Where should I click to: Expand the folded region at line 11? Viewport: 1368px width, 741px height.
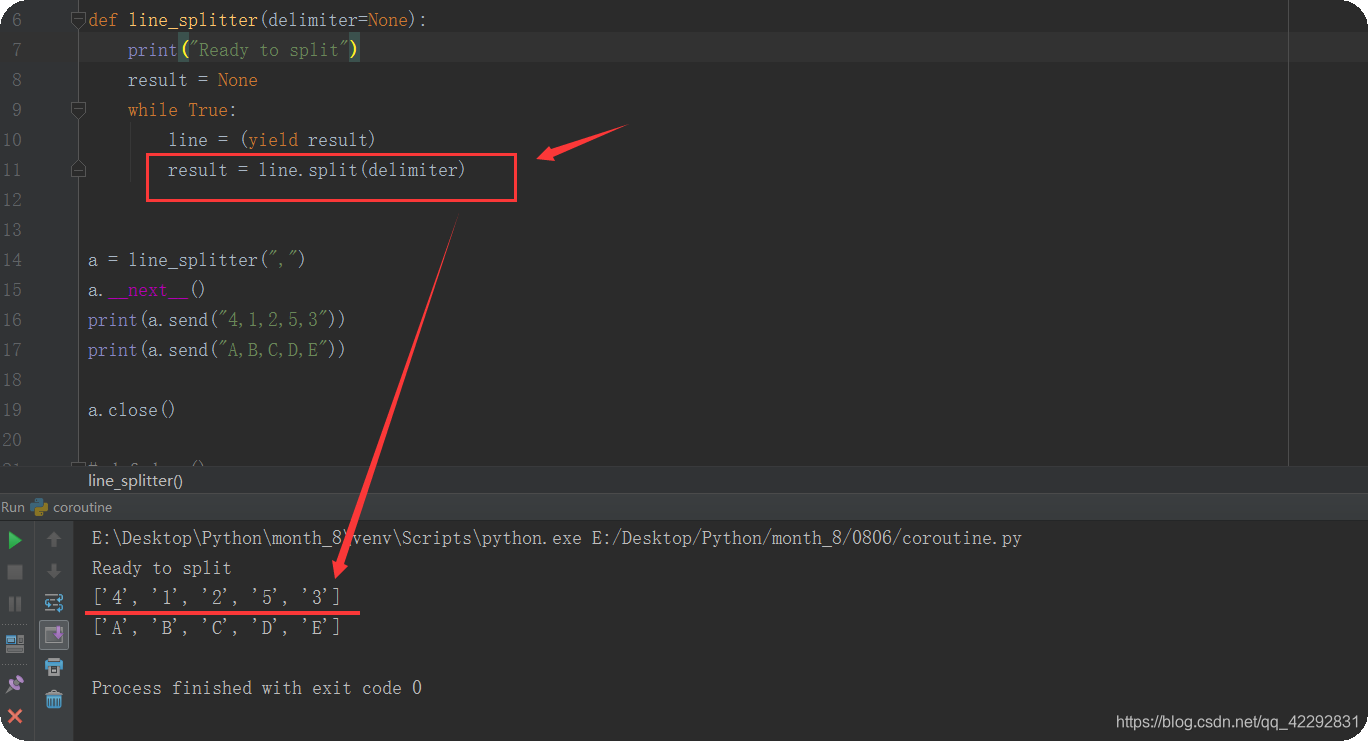pos(78,170)
